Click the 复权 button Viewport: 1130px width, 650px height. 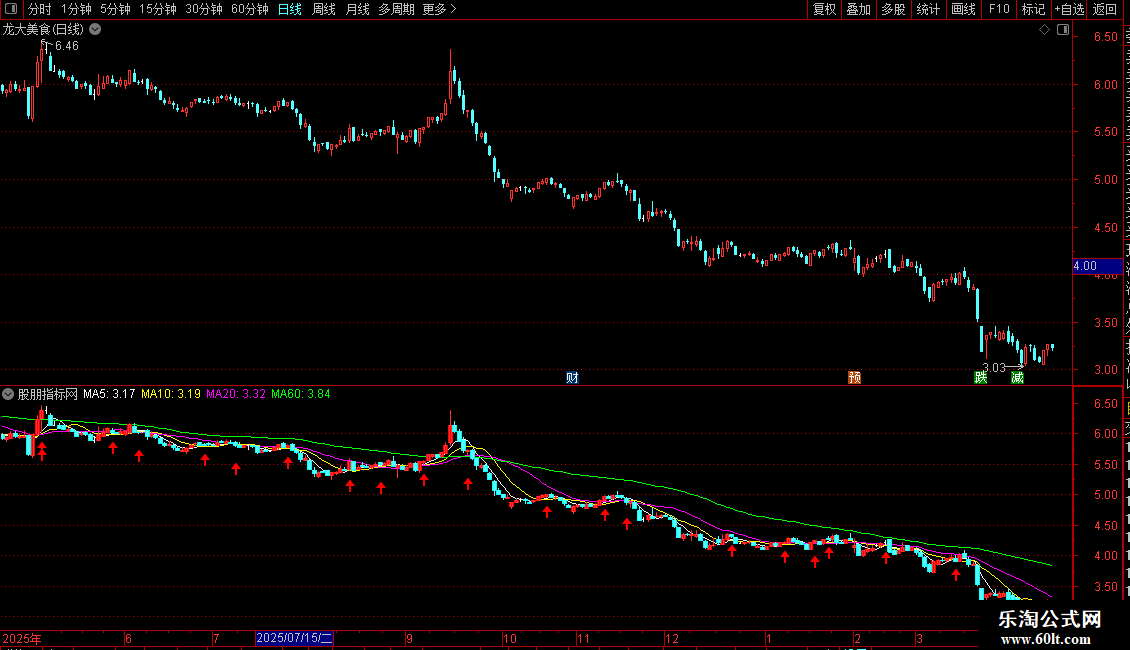point(824,9)
